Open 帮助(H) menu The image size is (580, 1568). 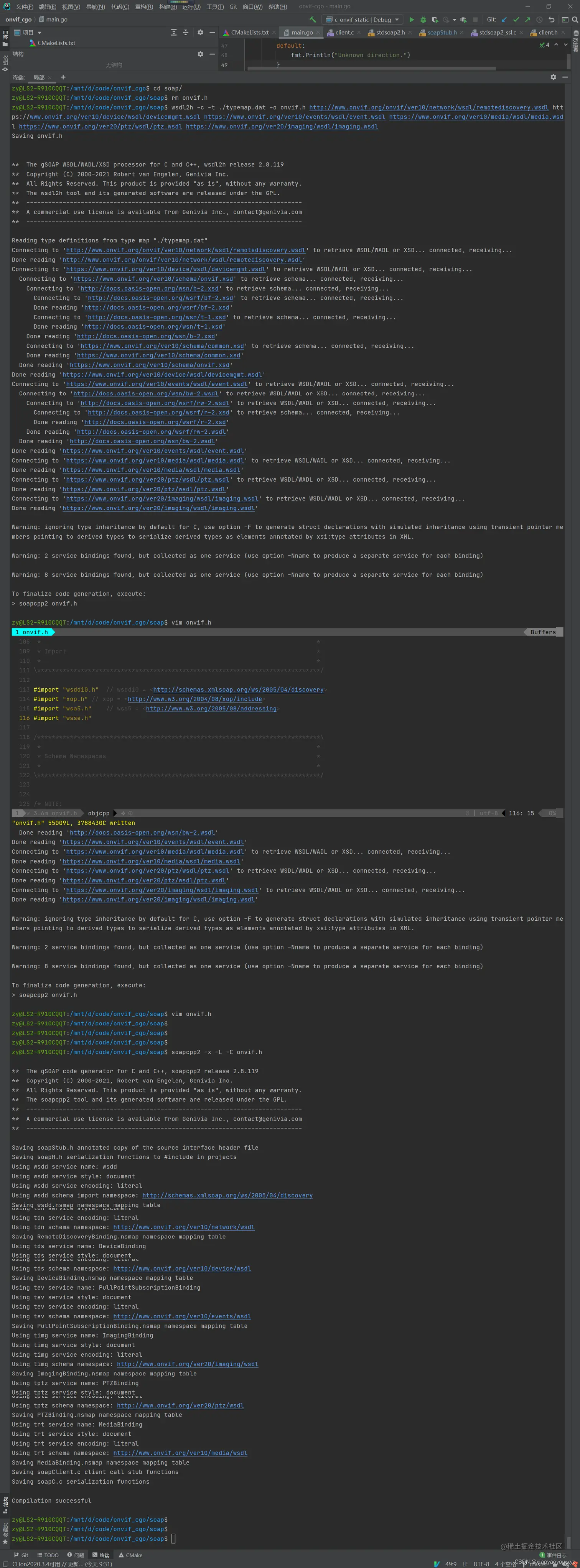point(277,7)
